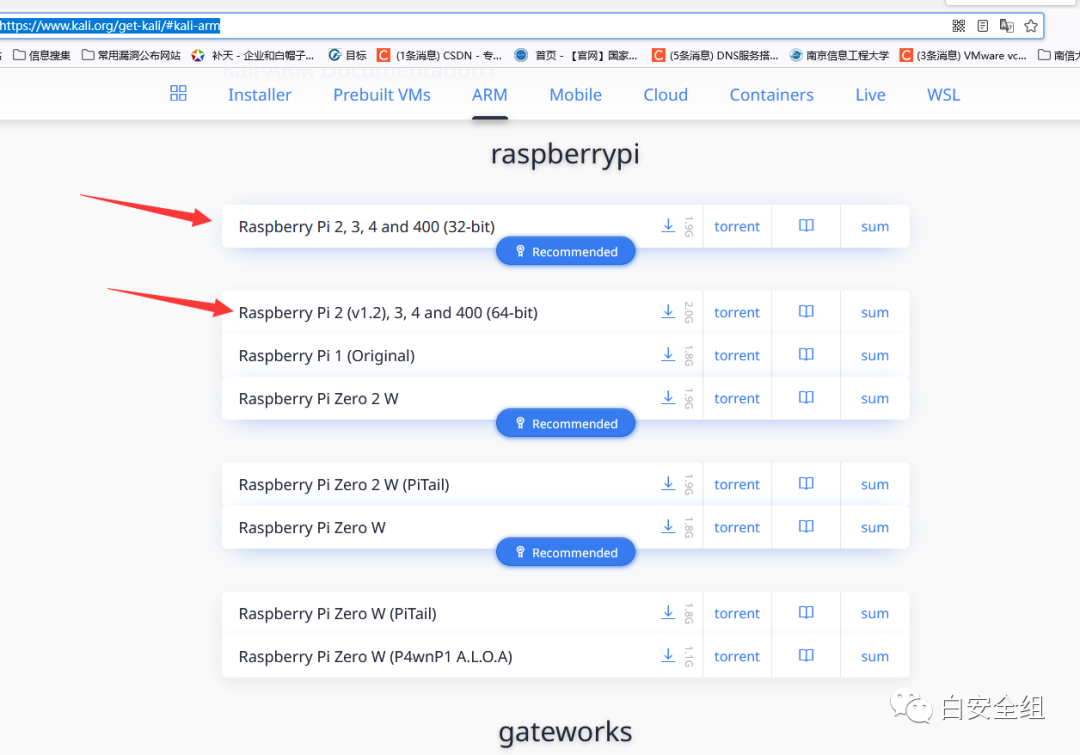Download Raspberry Pi 2, 3, 4 and 400 (32-bit) image
This screenshot has width=1080, height=755.
click(x=668, y=225)
